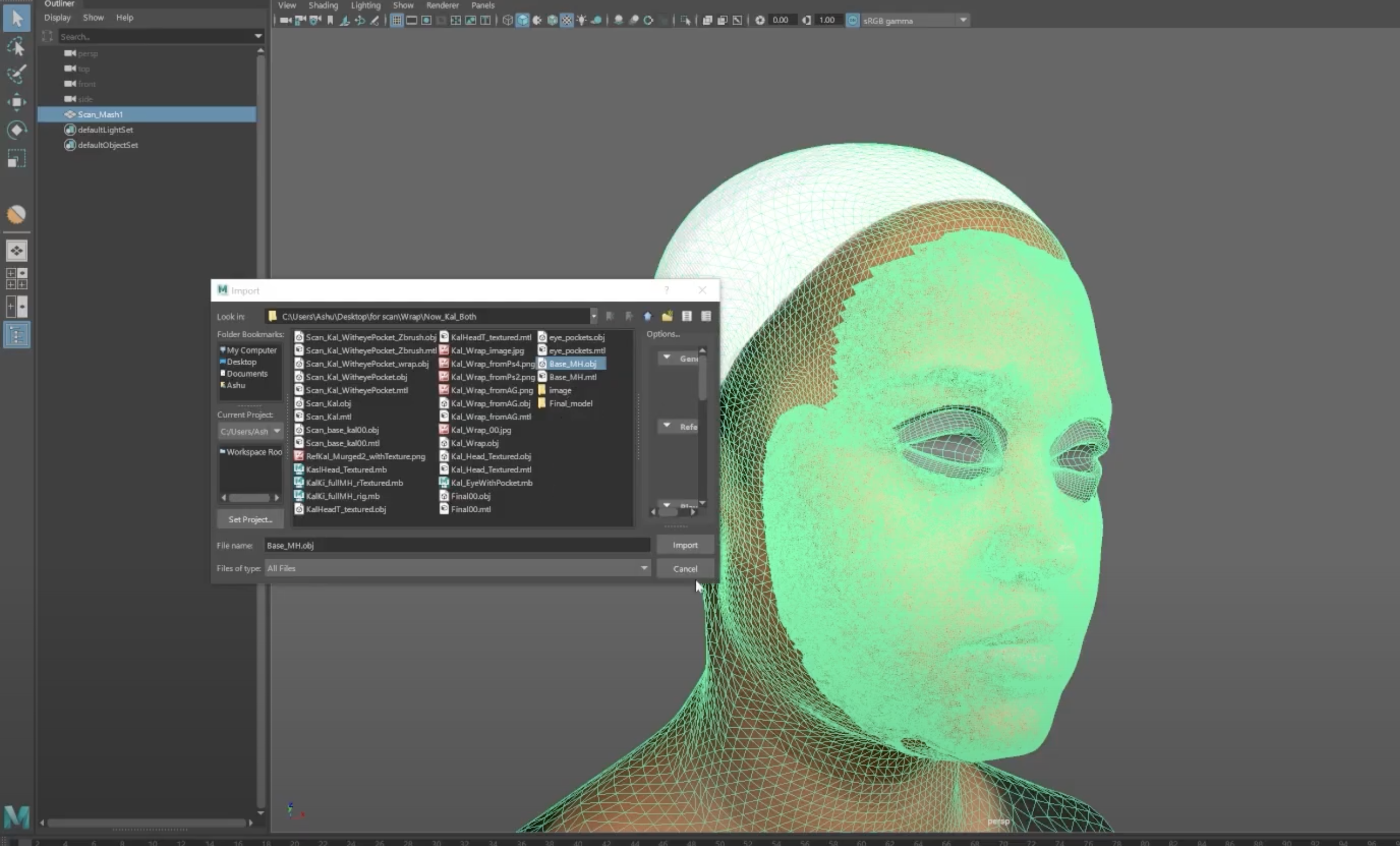Open the Files of type dropdown
Screen dimensions: 1400x846
click(644, 568)
